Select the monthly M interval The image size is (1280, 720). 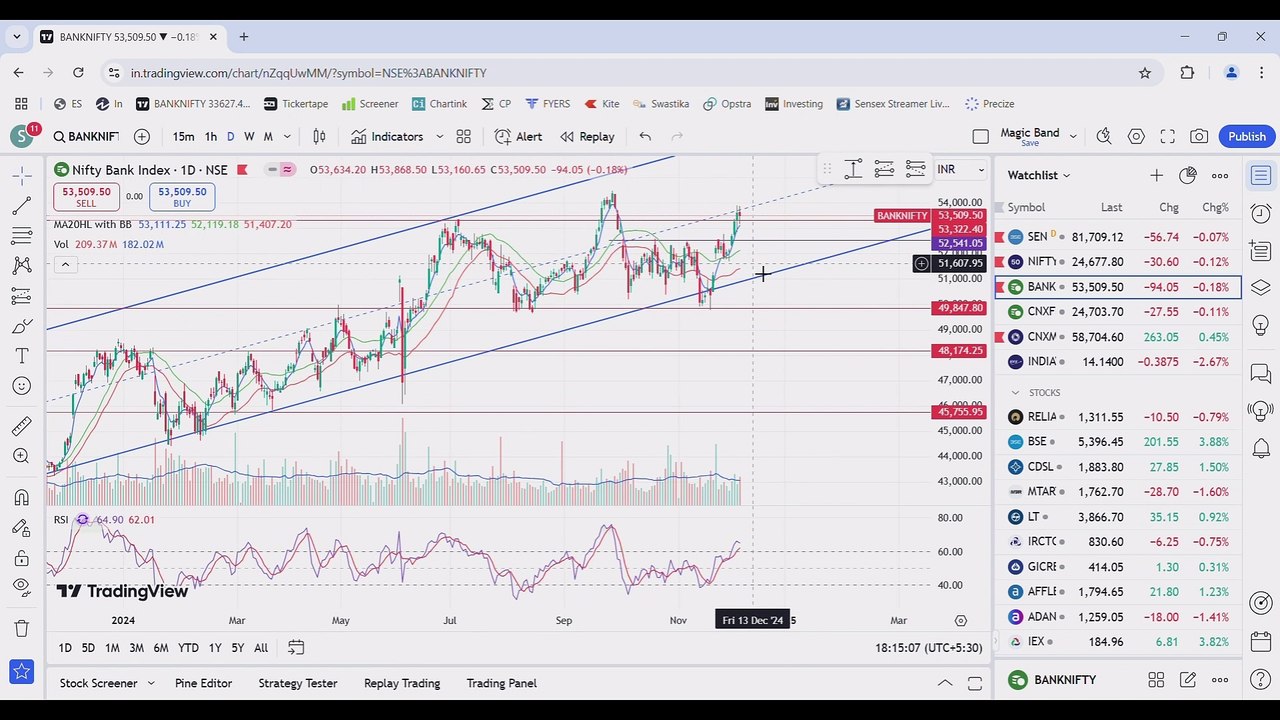pos(268,137)
